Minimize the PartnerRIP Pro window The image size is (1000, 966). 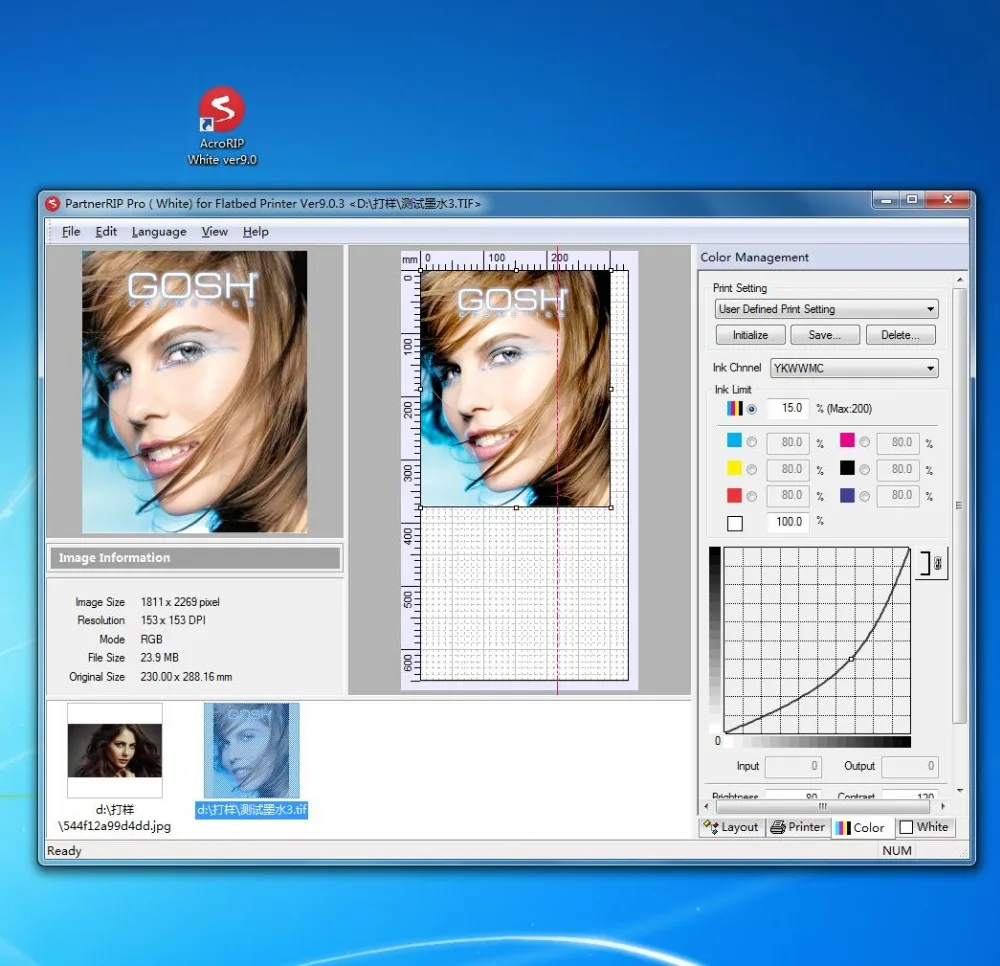[886, 200]
